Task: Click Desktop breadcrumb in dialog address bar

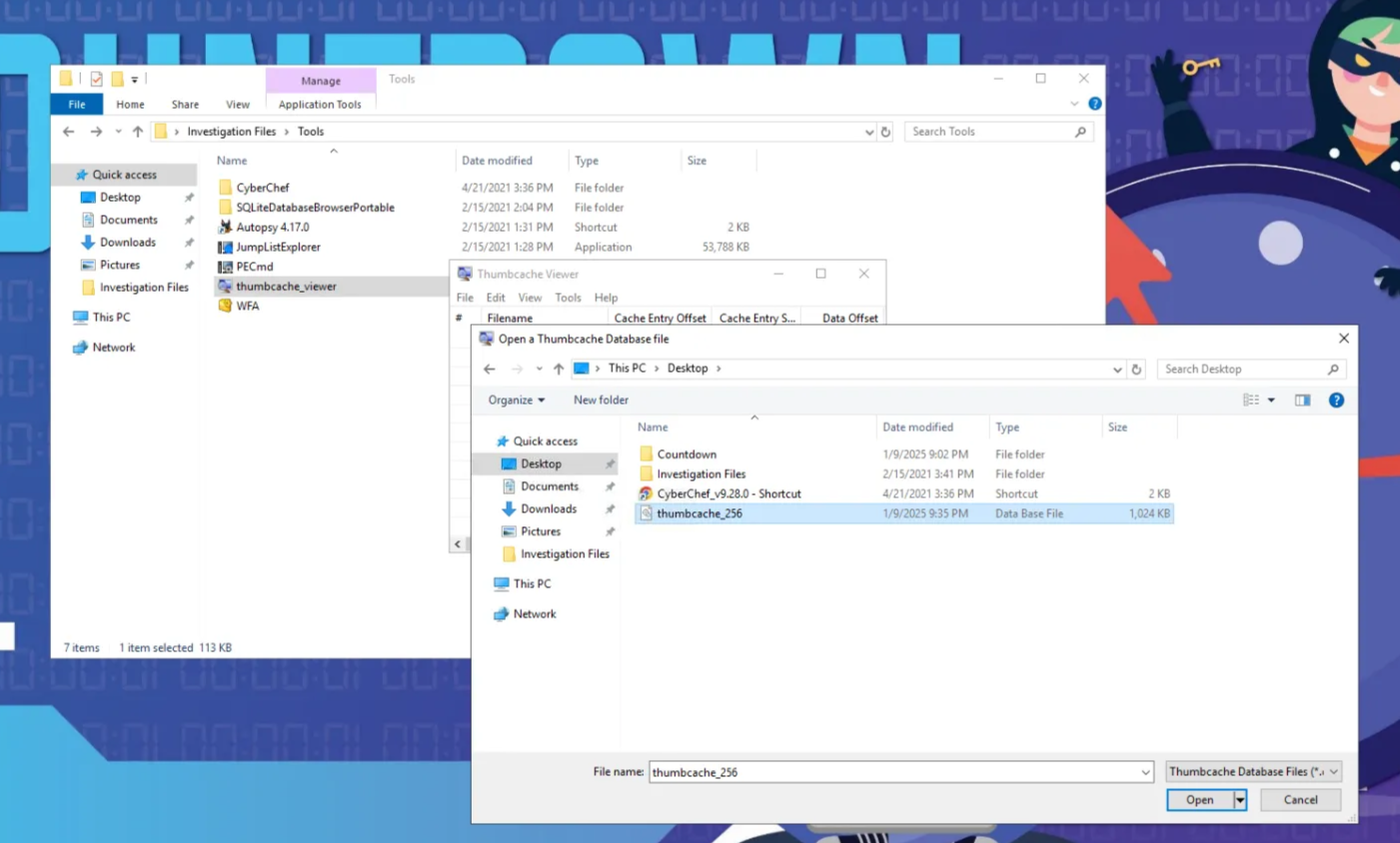Action: tap(687, 369)
